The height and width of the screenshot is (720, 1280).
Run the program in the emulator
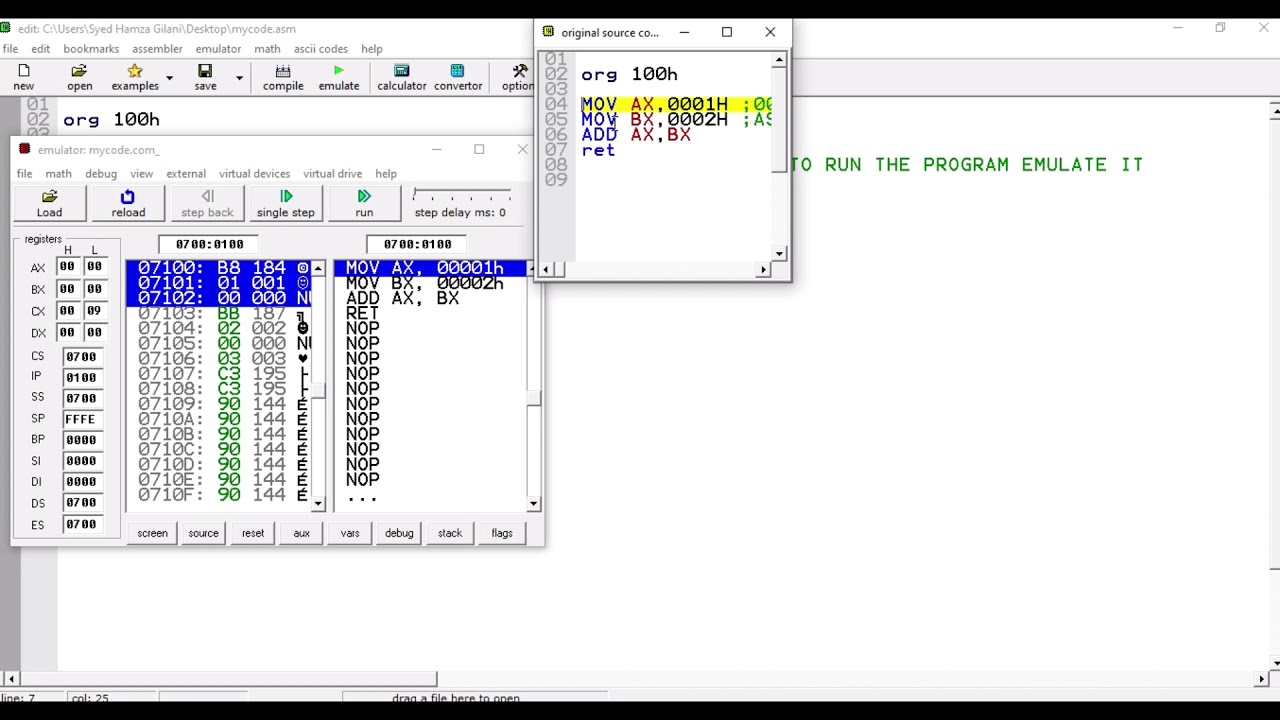(x=364, y=203)
